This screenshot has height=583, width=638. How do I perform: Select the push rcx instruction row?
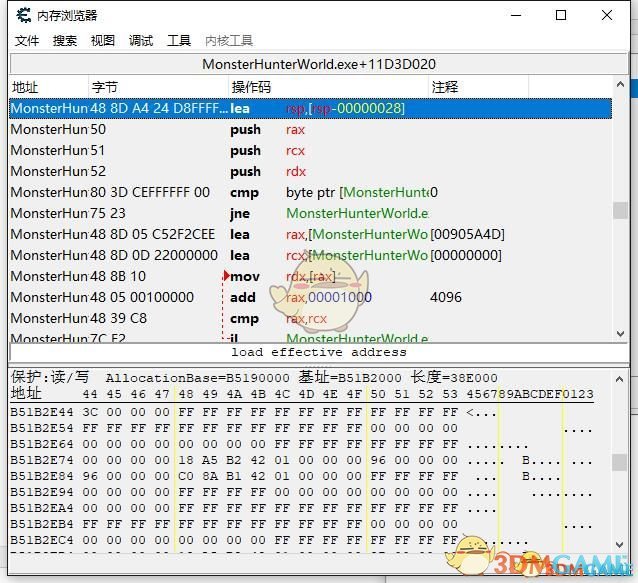310,151
